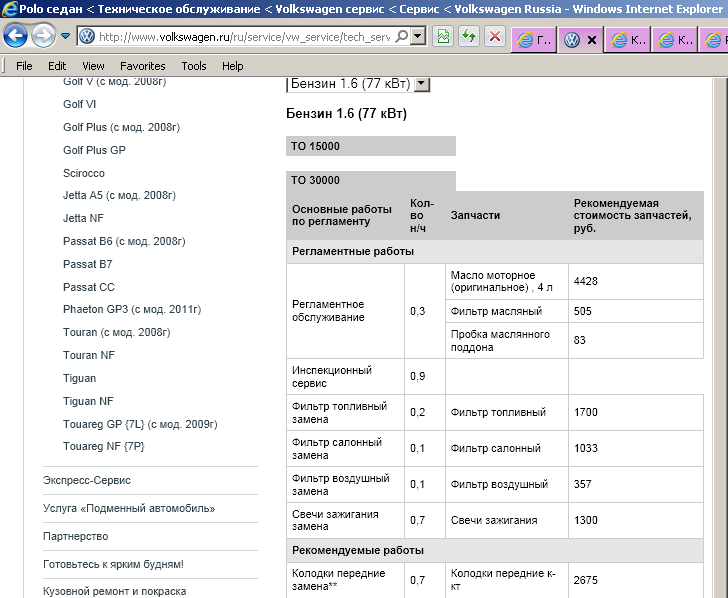
Task: Click the Экспресс-Сервис sidebar link
Action: click(86, 480)
